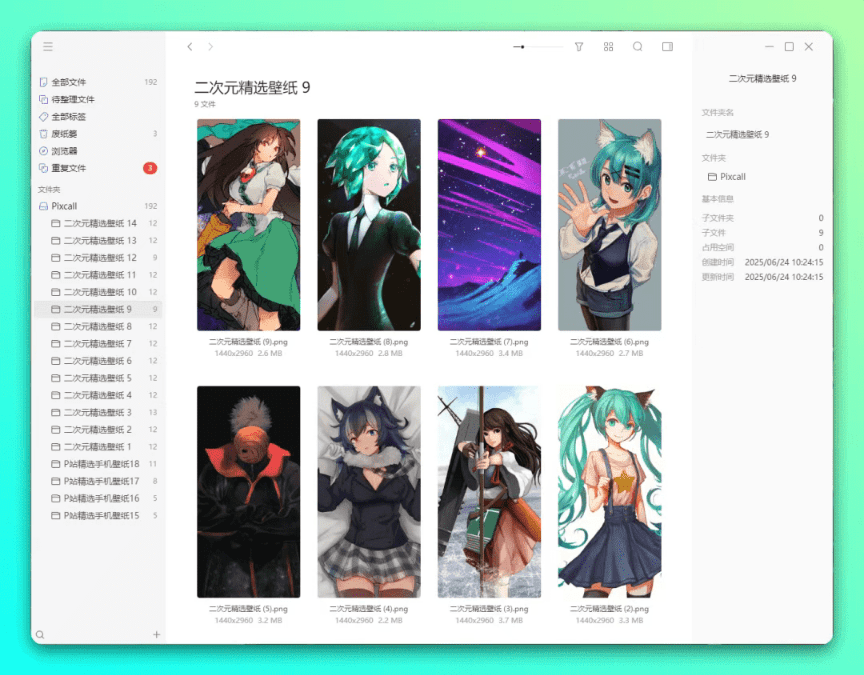The height and width of the screenshot is (675, 864).
Task: Expand the Pixcall folder under 文件夹 panel
Action: (62, 206)
